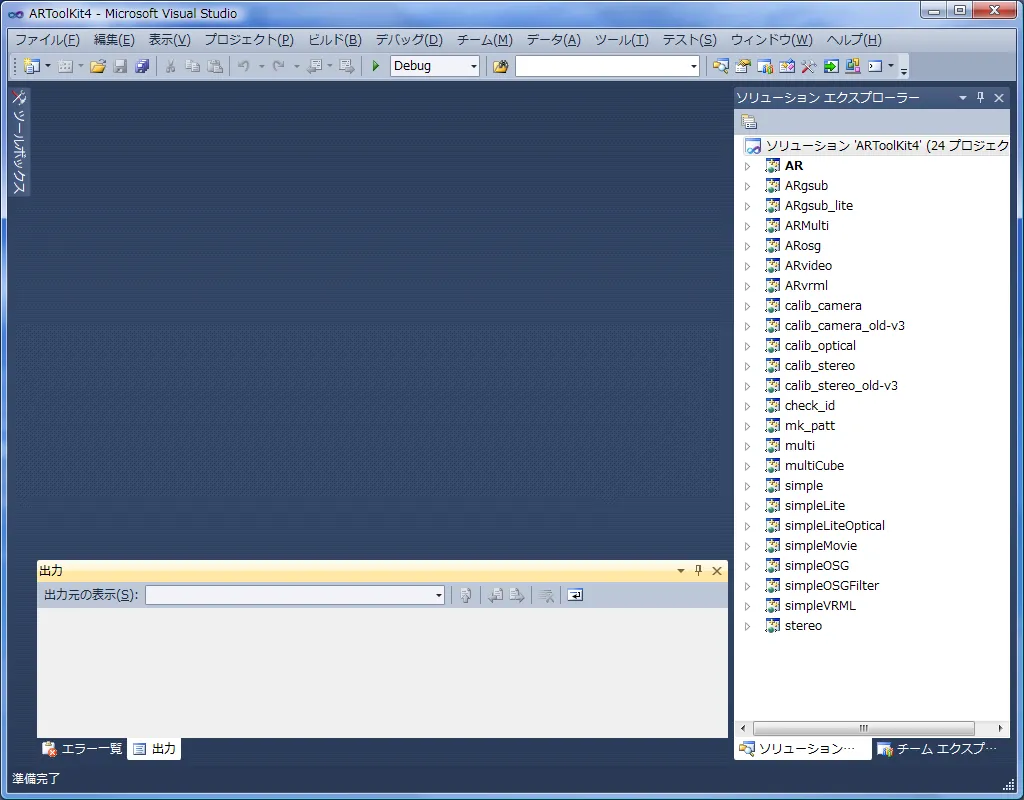1024x800 pixels.
Task: Expand the AR project node
Action: click(748, 166)
